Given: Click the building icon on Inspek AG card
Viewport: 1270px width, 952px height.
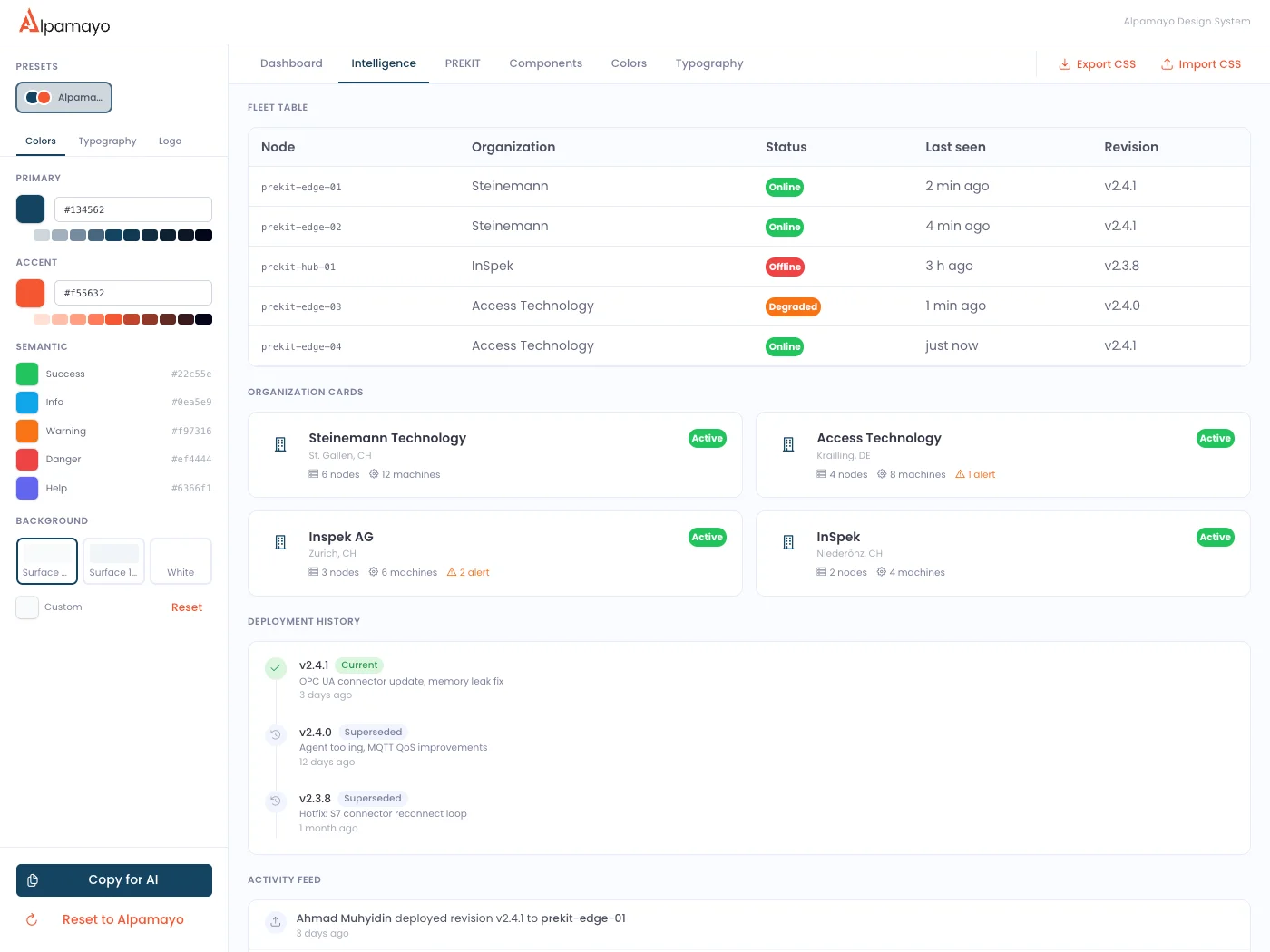Looking at the screenshot, I should [280, 542].
